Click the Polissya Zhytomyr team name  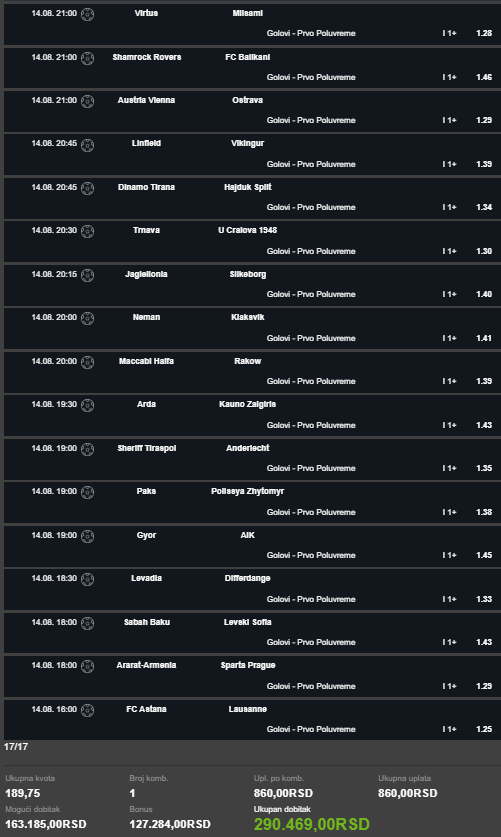click(x=248, y=491)
